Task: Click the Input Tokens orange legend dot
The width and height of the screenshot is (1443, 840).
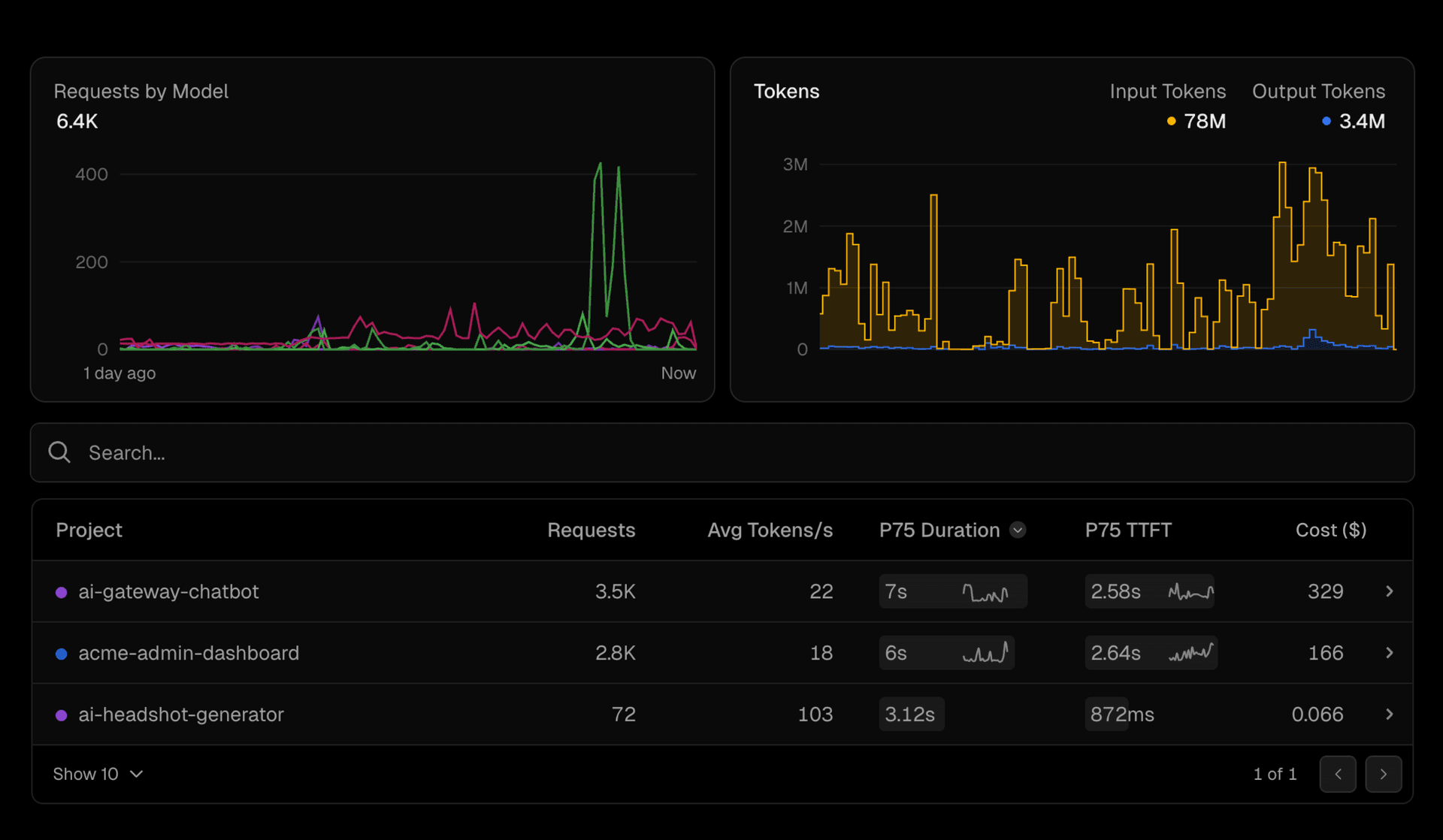Action: [x=1171, y=121]
